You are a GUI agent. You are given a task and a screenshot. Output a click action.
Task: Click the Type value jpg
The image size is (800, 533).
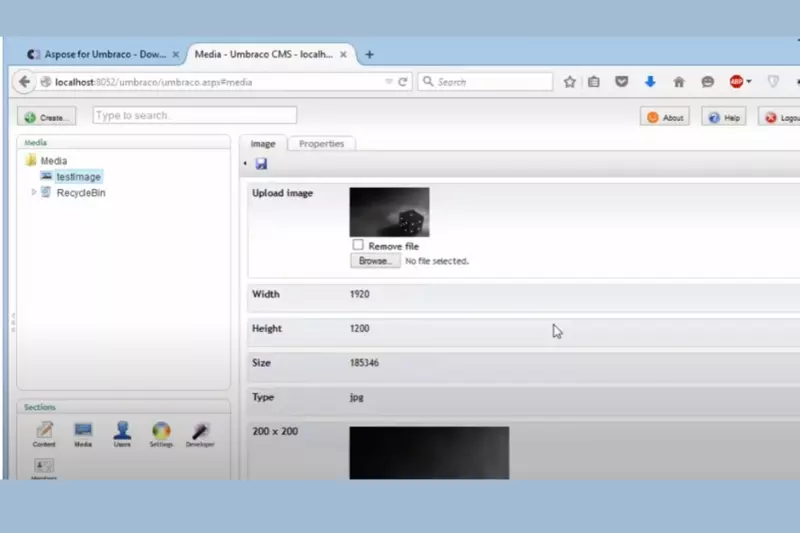point(357,397)
